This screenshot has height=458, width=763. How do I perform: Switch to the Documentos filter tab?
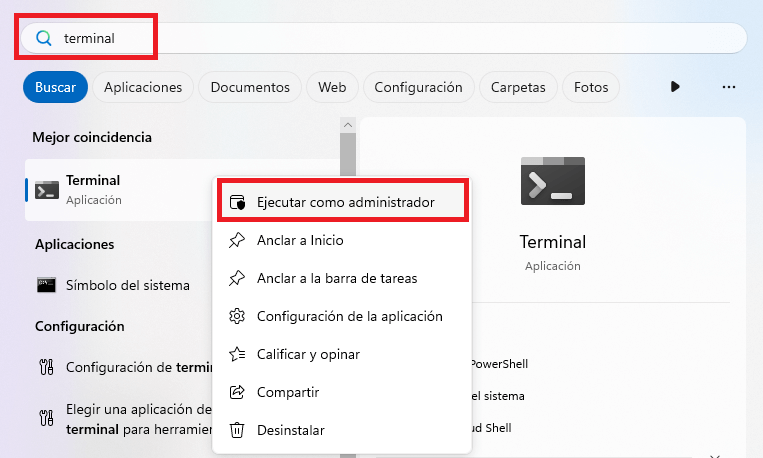[x=250, y=87]
